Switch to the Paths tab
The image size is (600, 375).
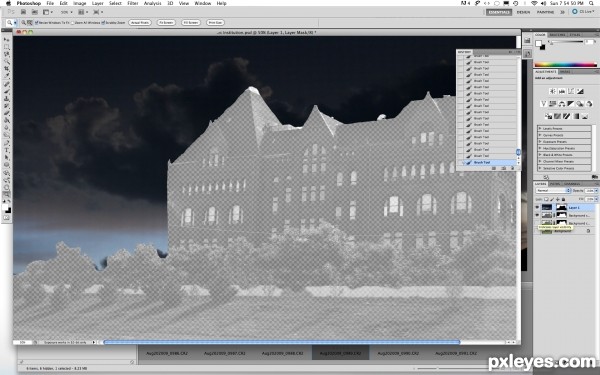pyautogui.click(x=555, y=184)
